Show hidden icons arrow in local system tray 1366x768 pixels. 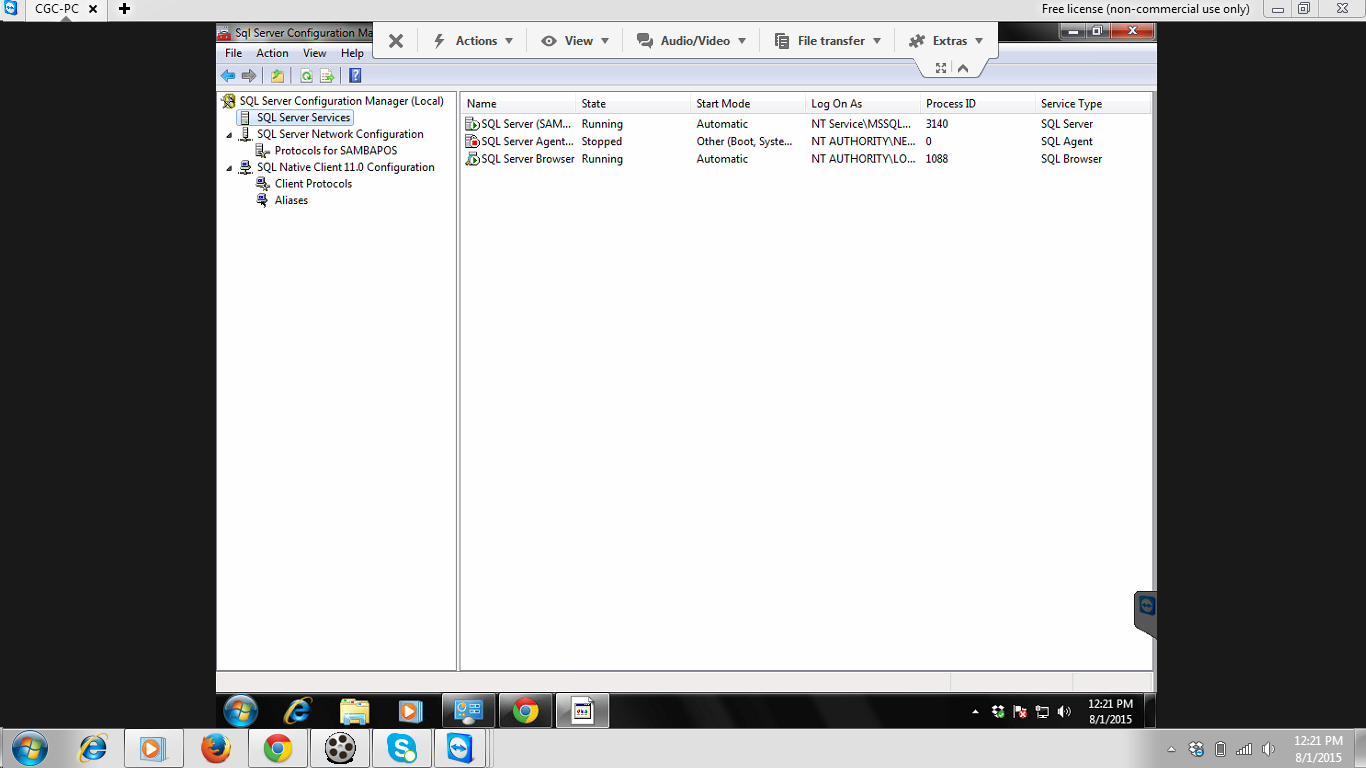coord(1171,749)
